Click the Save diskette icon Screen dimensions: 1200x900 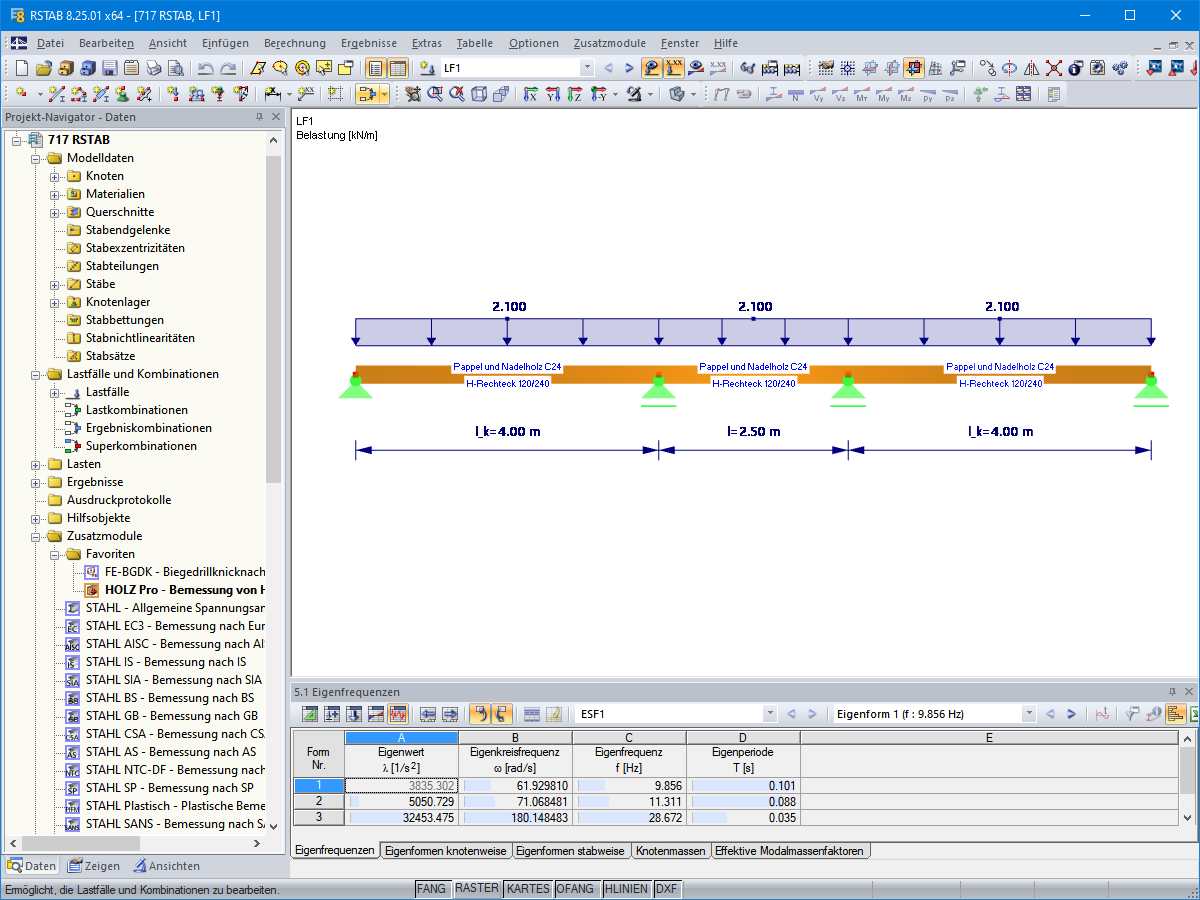pos(109,68)
